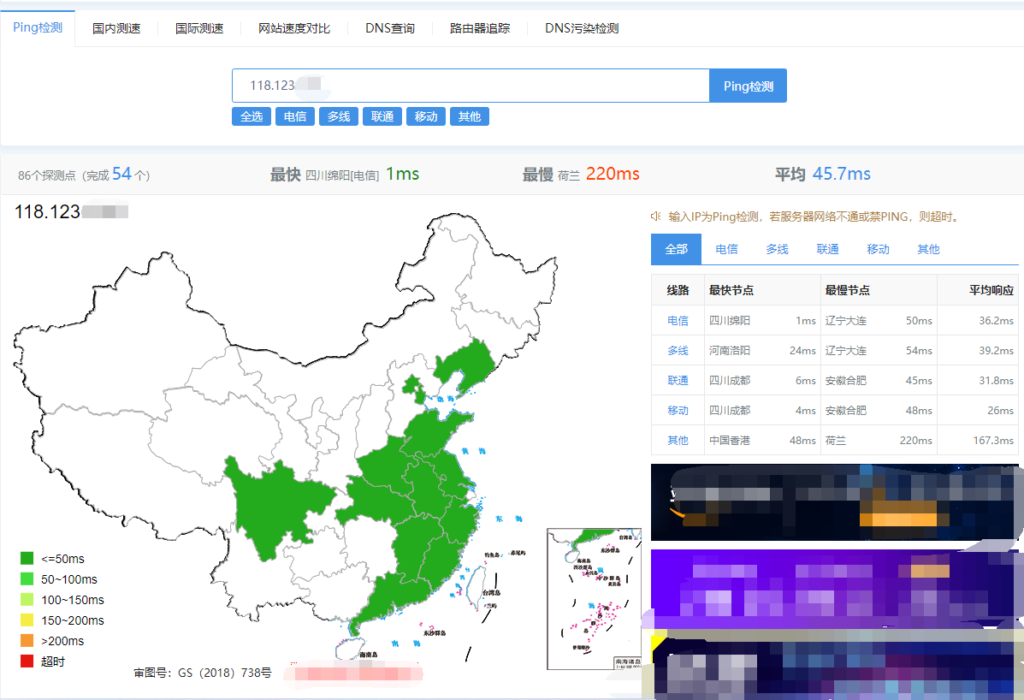Click the 四川绵阳 cell in the table
The width and height of the screenshot is (1024, 700).
(729, 321)
